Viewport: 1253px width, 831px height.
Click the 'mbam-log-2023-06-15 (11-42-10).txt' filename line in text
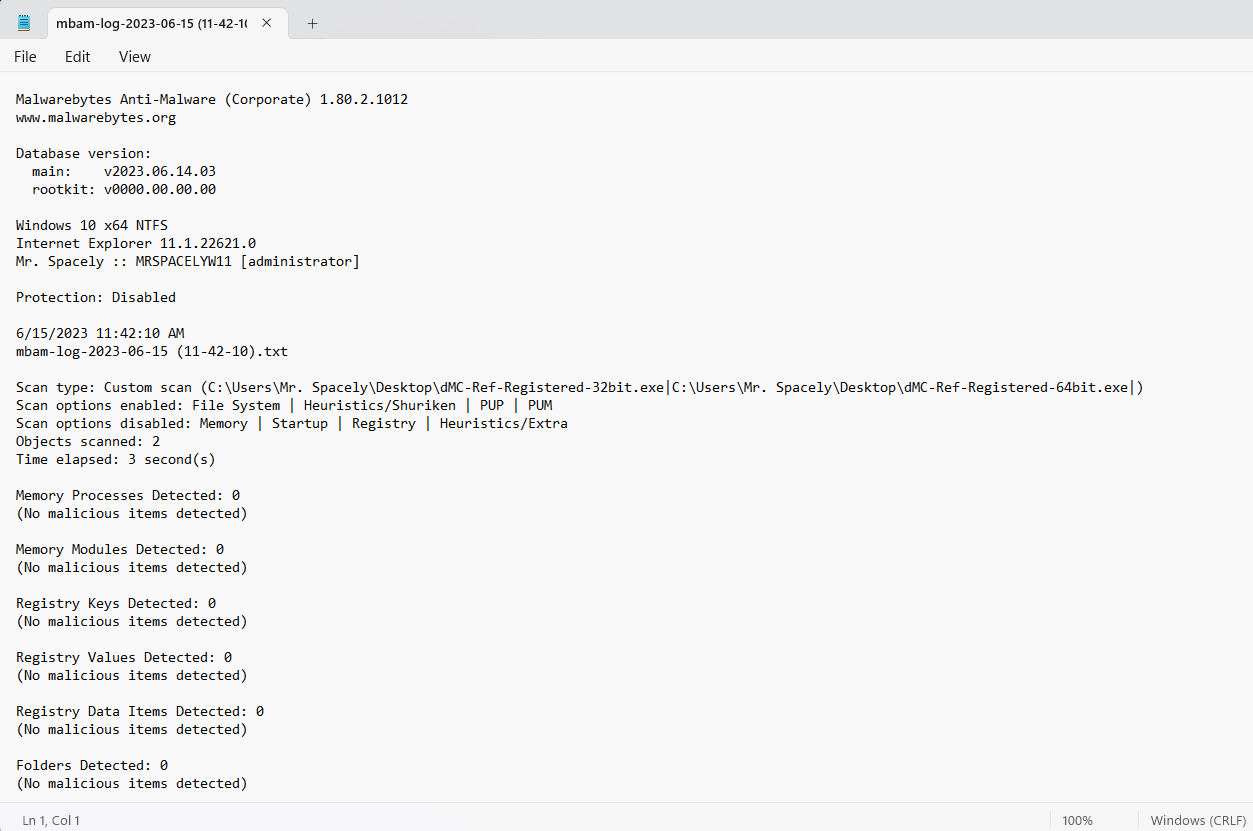[152, 352]
